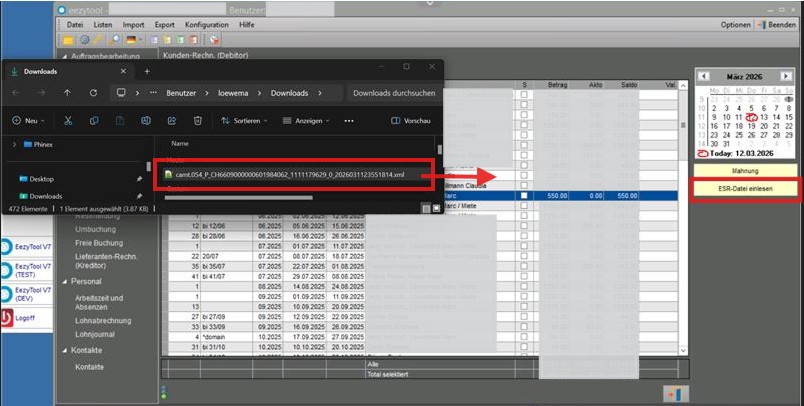Click the Explorer cut (scissors) icon
The image size is (804, 406).
point(67,121)
